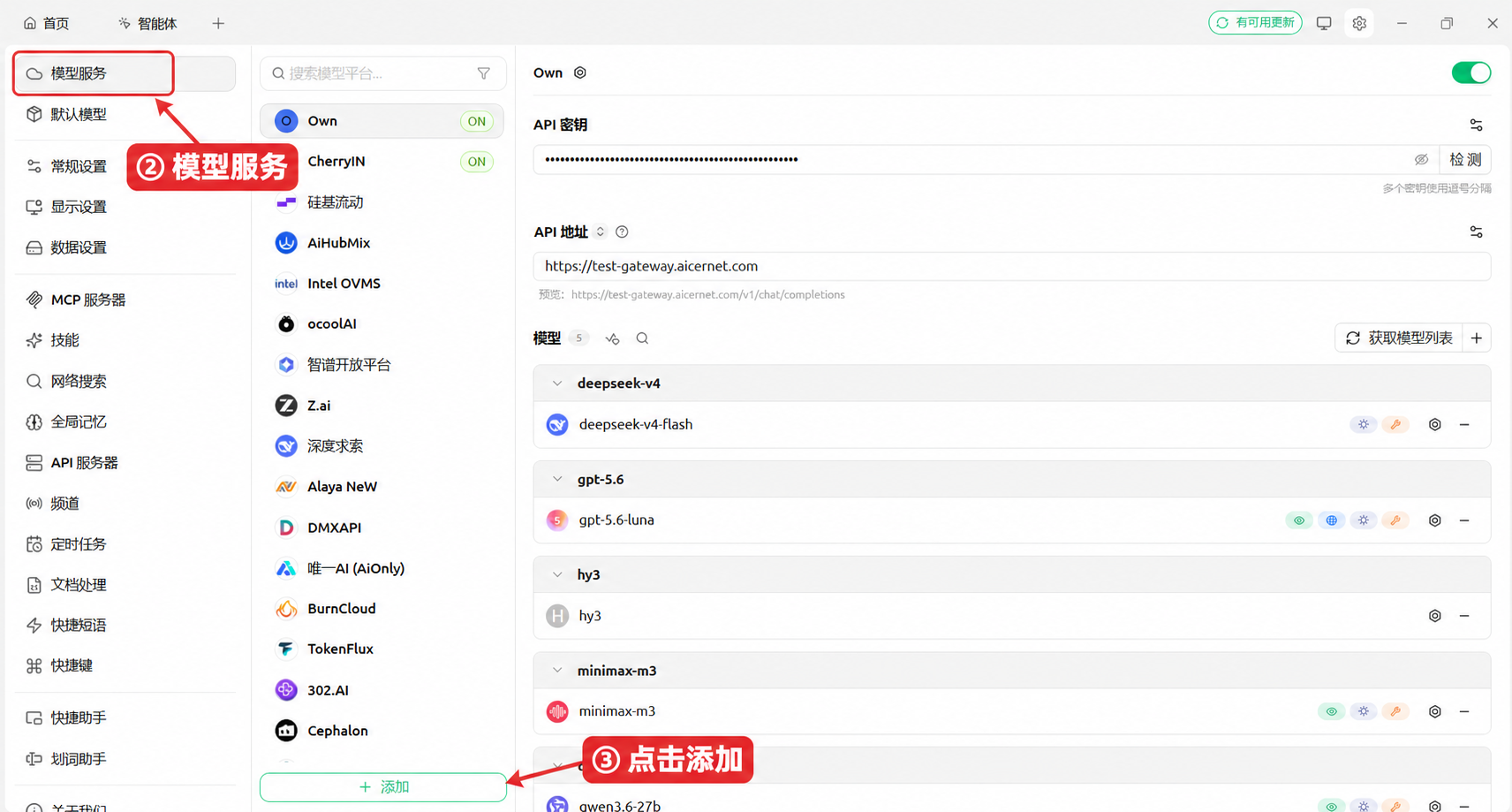Select the Intel OVMS provider
Viewport: 1512px width, 812px height.
382,284
